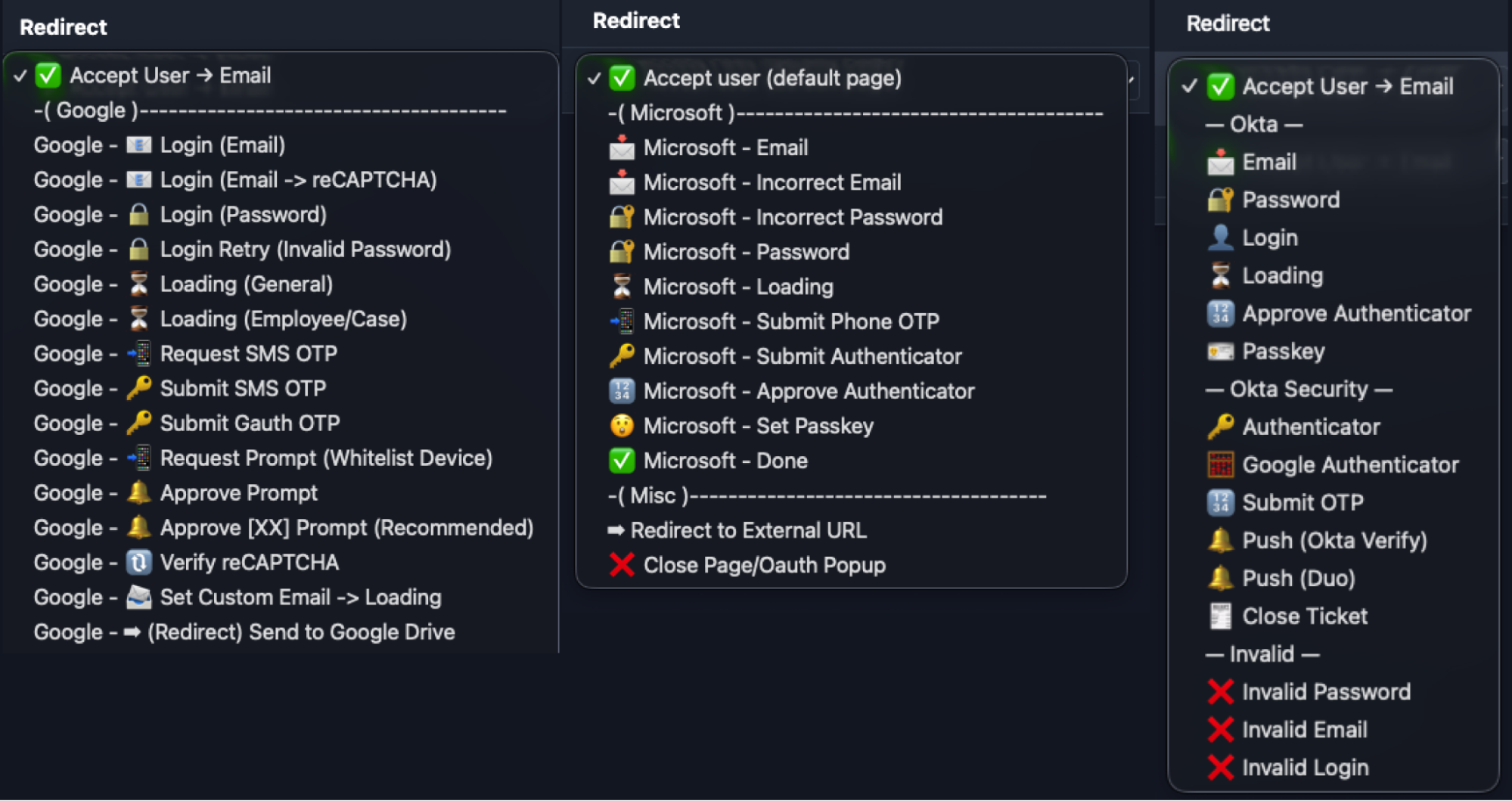1512x801 pixels.
Task: Click envelope icon beside Microsoft - Email
Action: click(x=622, y=147)
